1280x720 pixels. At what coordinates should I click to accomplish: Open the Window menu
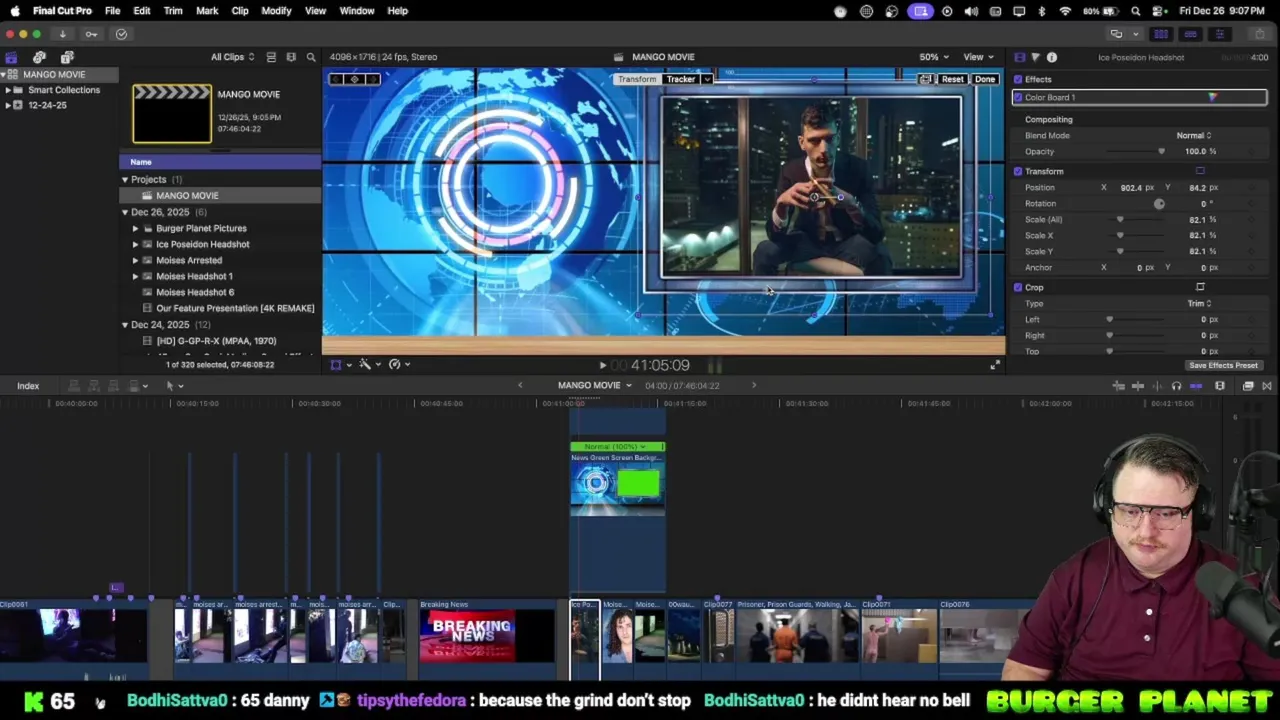tap(357, 11)
